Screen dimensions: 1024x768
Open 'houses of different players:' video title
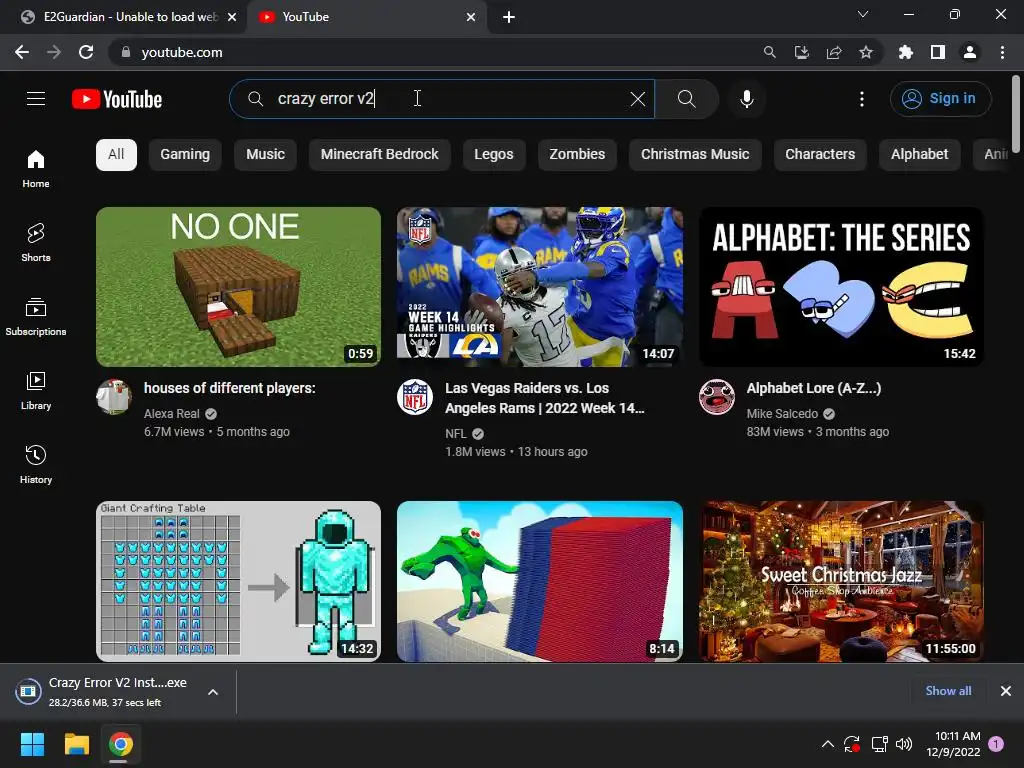pos(230,388)
